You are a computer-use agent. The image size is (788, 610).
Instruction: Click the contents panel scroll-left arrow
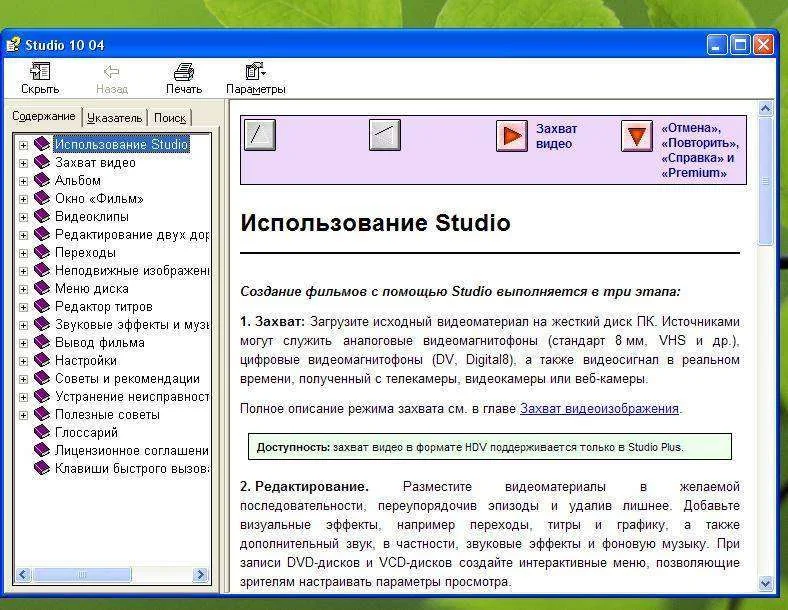click(x=23, y=574)
